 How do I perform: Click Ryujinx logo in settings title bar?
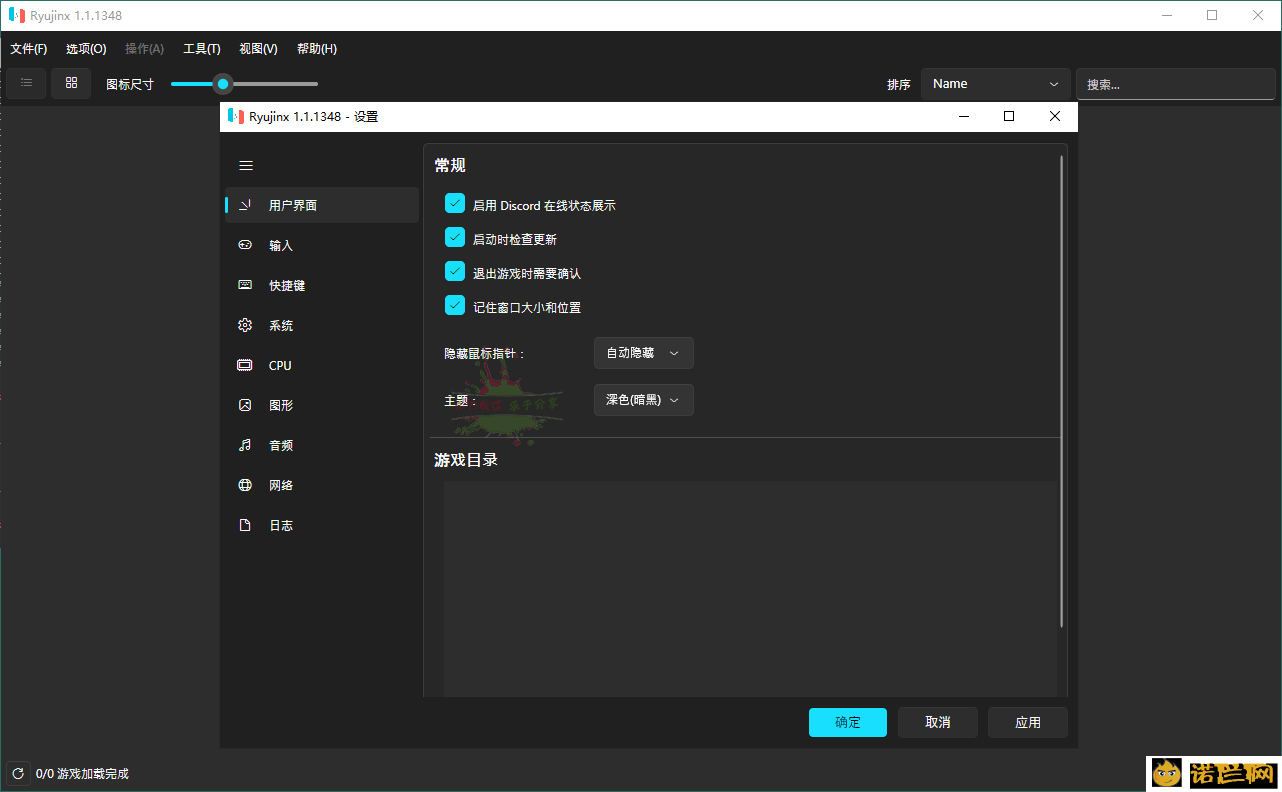click(x=236, y=116)
